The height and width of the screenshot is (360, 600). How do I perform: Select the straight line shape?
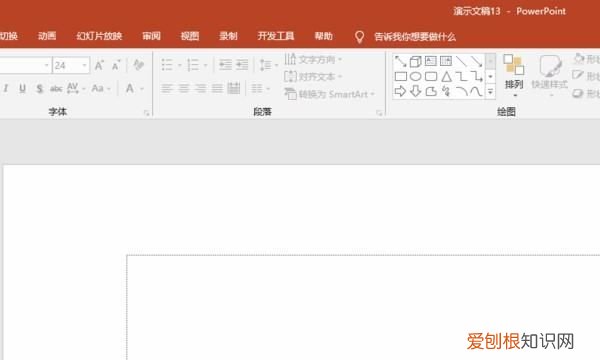click(461, 60)
